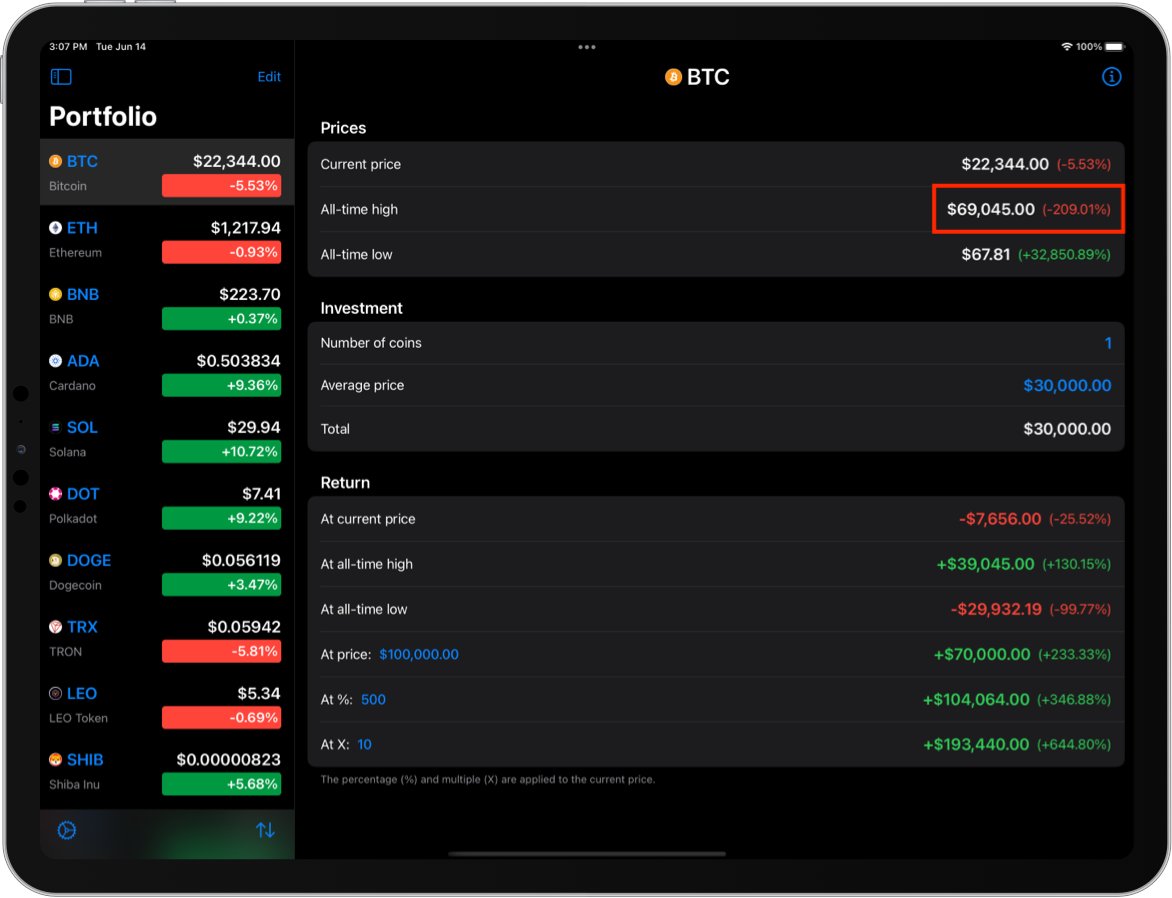The width and height of the screenshot is (1172, 898).
Task: Click the Shiba Inu coin icon
Action: tap(55, 760)
